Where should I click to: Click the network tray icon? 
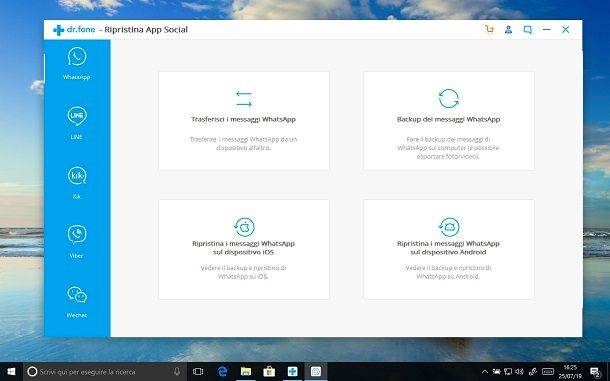click(x=508, y=372)
